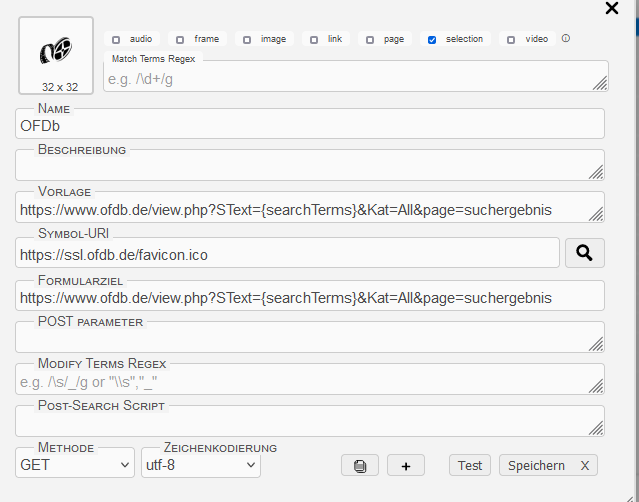Click the magnifier button next to Symbol-URI

pyautogui.click(x=585, y=254)
